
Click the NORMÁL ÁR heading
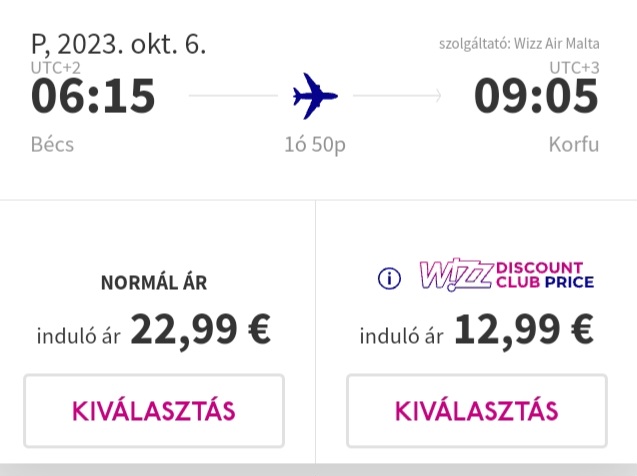154,283
